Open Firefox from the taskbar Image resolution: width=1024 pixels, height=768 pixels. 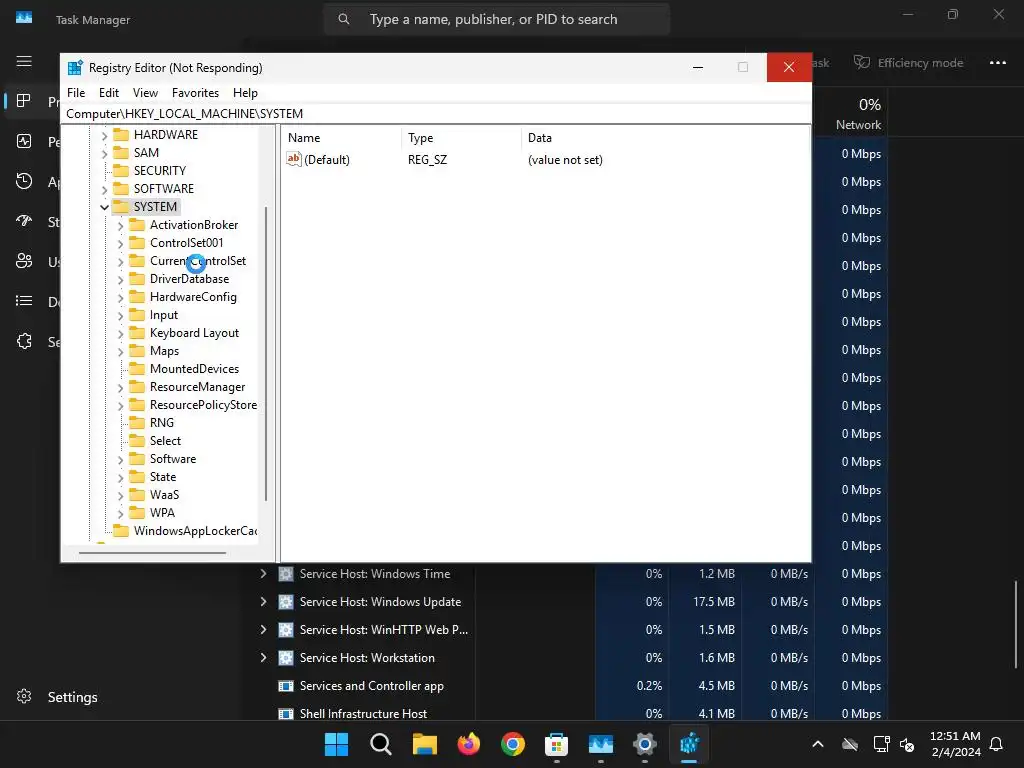(468, 744)
